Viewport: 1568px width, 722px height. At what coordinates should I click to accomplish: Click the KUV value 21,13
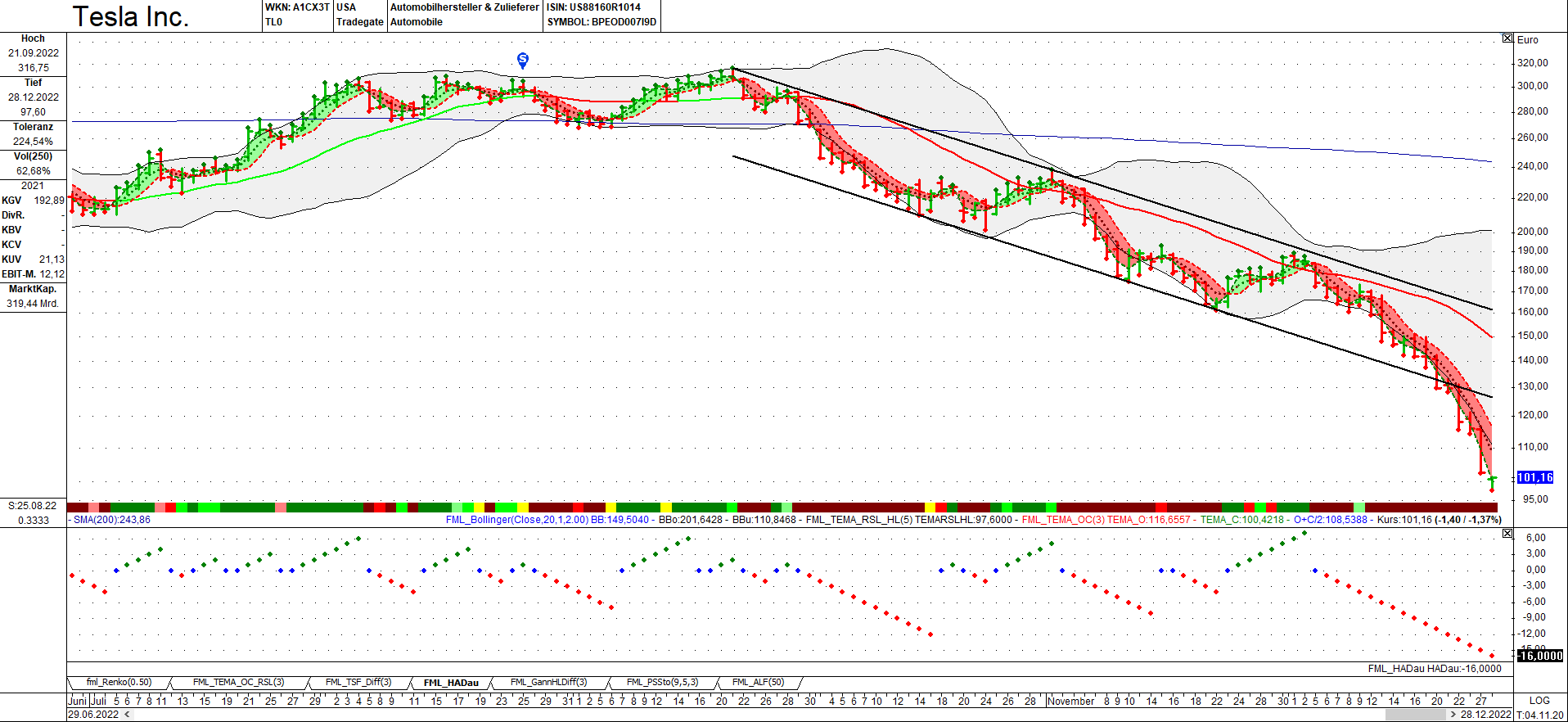pos(52,259)
